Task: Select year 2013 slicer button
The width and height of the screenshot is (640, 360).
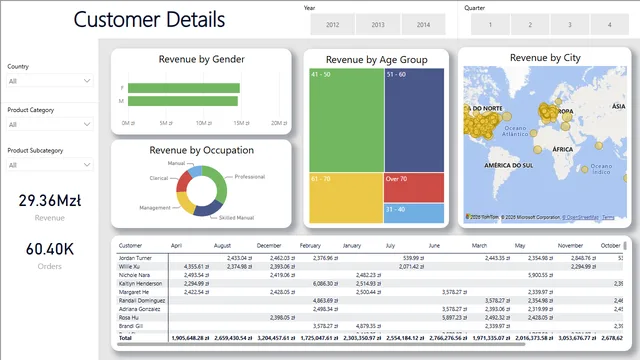Action: (378, 24)
